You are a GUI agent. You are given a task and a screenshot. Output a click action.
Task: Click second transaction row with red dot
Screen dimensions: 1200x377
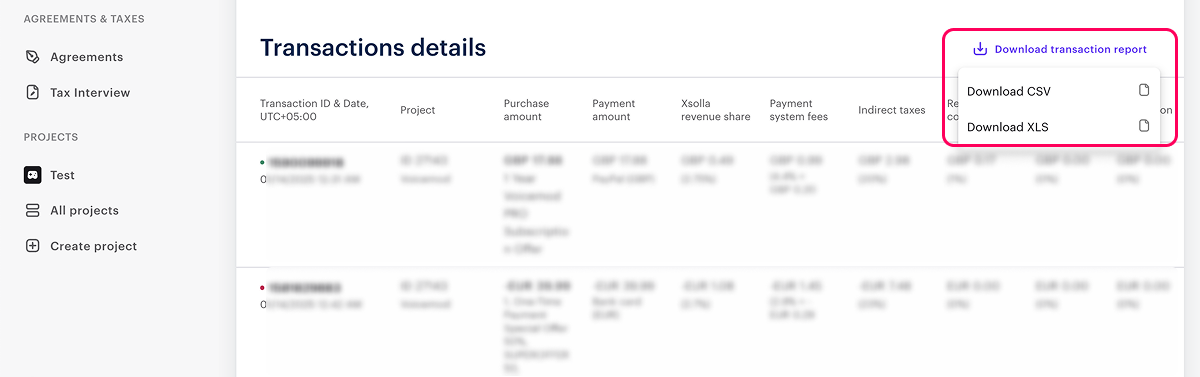718,322
